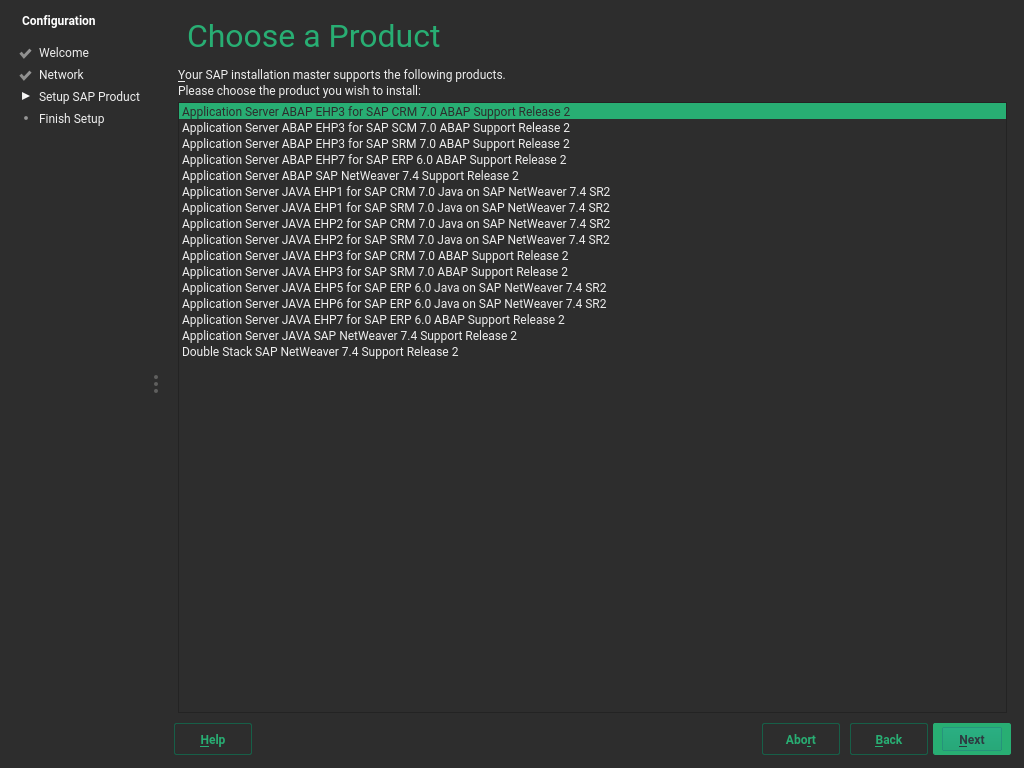The height and width of the screenshot is (768, 1024).
Task: Open the Welcome step in the sidebar
Action: click(x=64, y=52)
